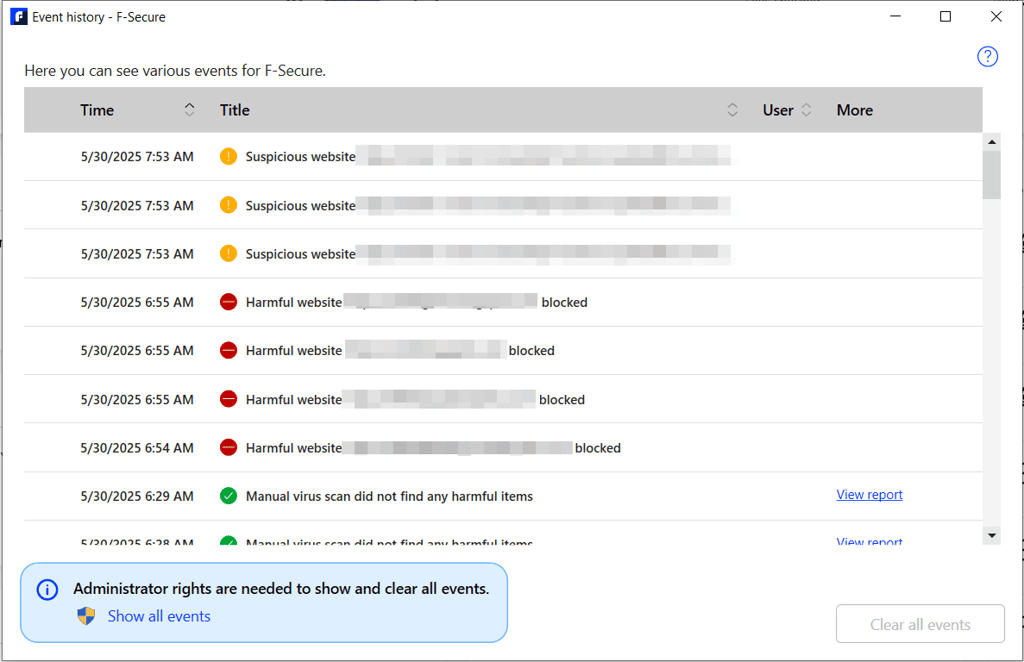Click the shield icon beside Show all events
Viewport: 1024px width, 662px height.
click(x=86, y=616)
